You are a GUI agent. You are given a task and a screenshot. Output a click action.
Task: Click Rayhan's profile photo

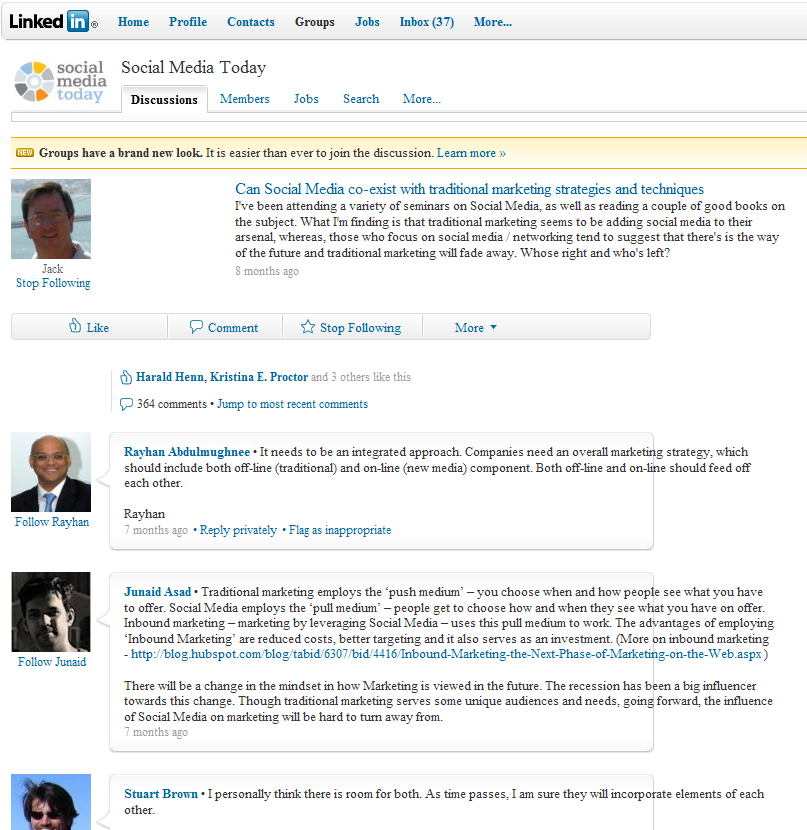51,472
